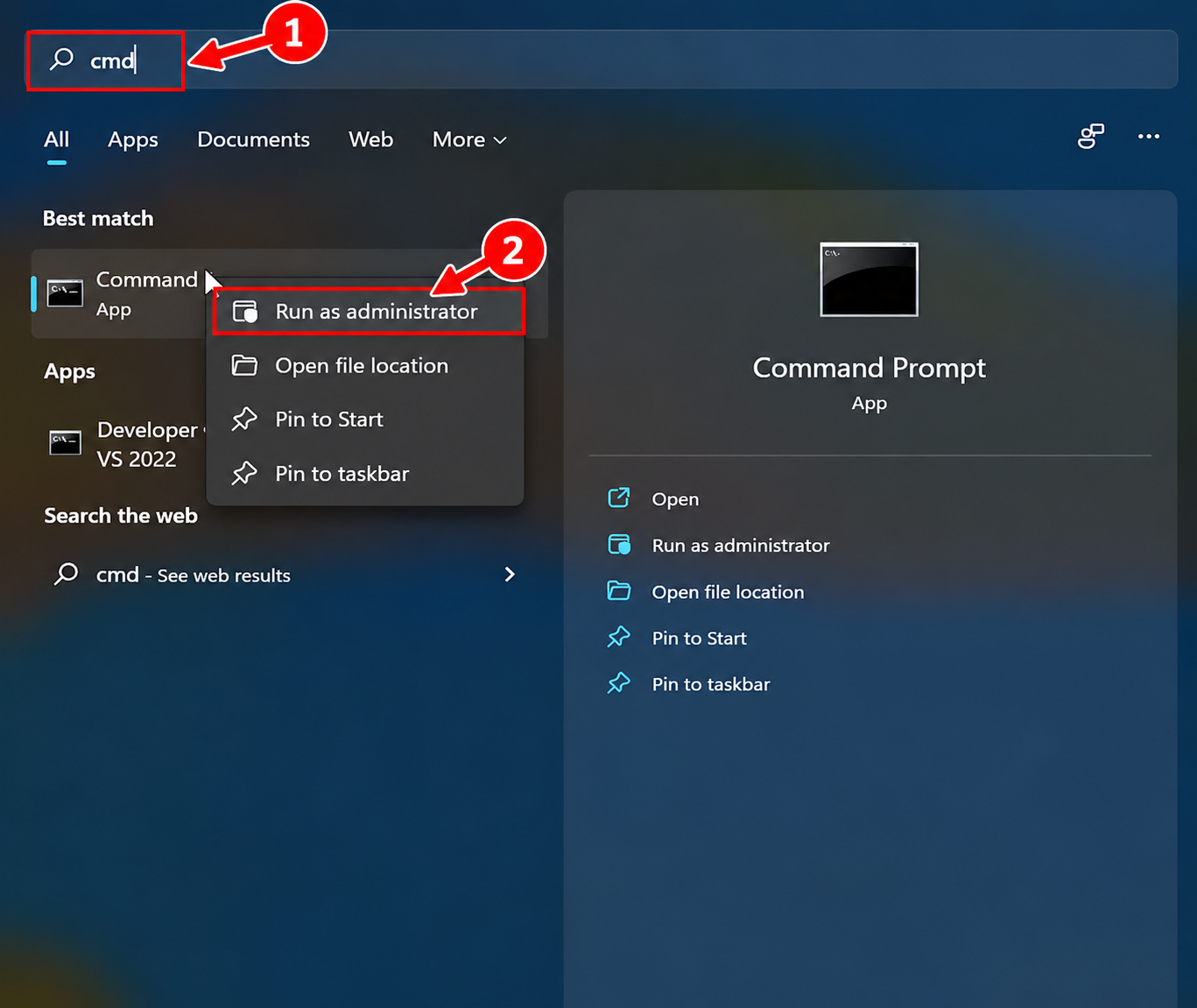This screenshot has height=1008, width=1197.
Task: Click the folder icon in context menu Open file location
Action: pyautogui.click(x=244, y=365)
